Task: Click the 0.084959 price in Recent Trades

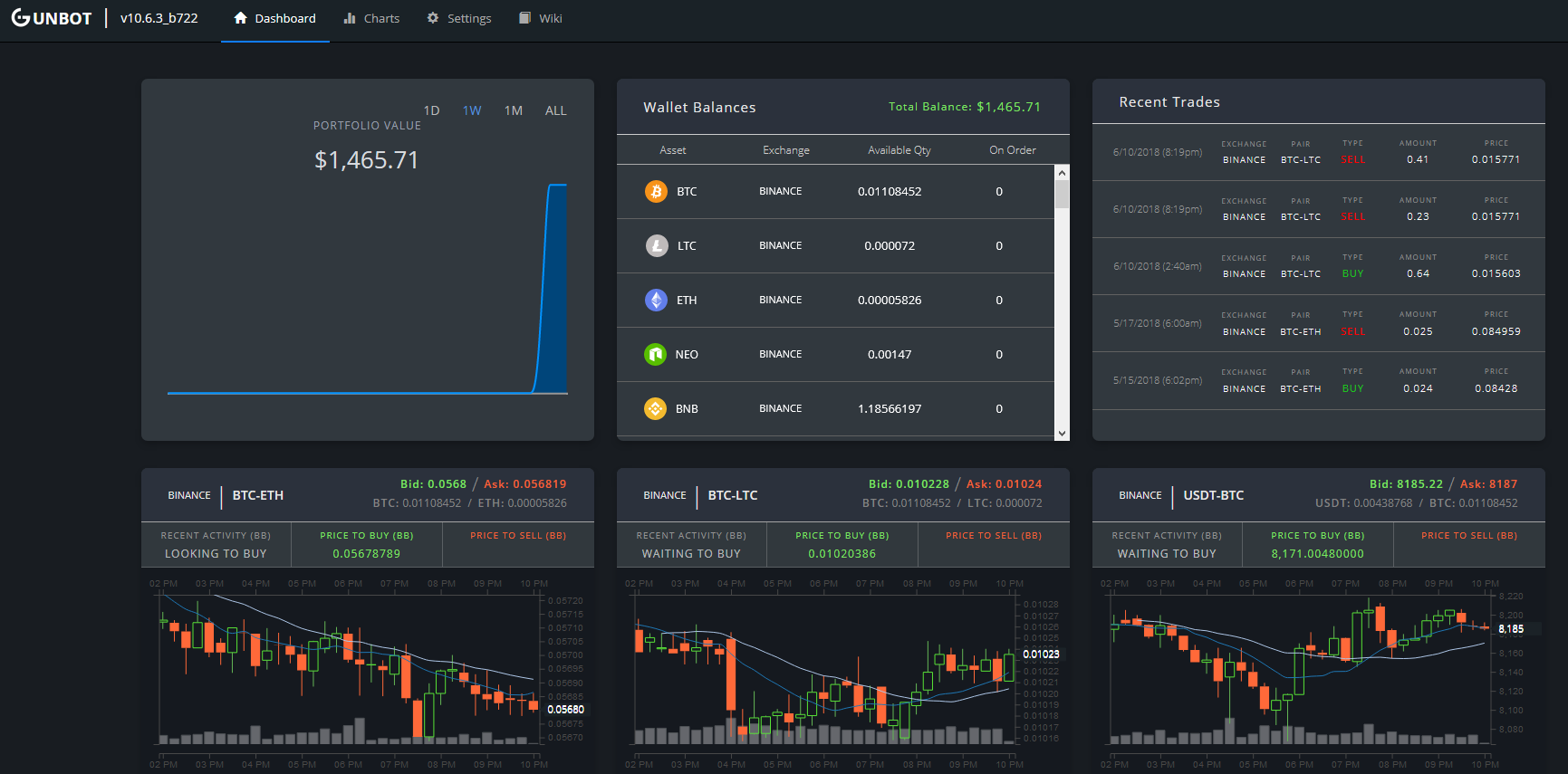Action: coord(1496,331)
